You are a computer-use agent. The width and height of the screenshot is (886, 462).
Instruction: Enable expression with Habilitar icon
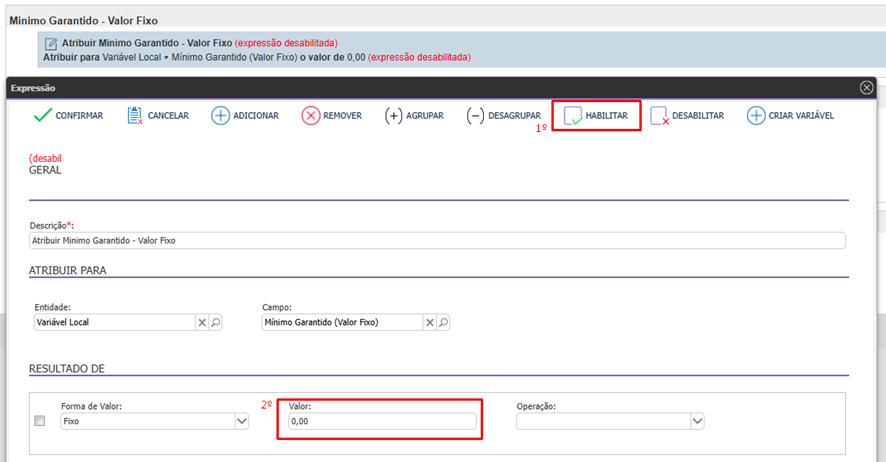click(x=574, y=117)
